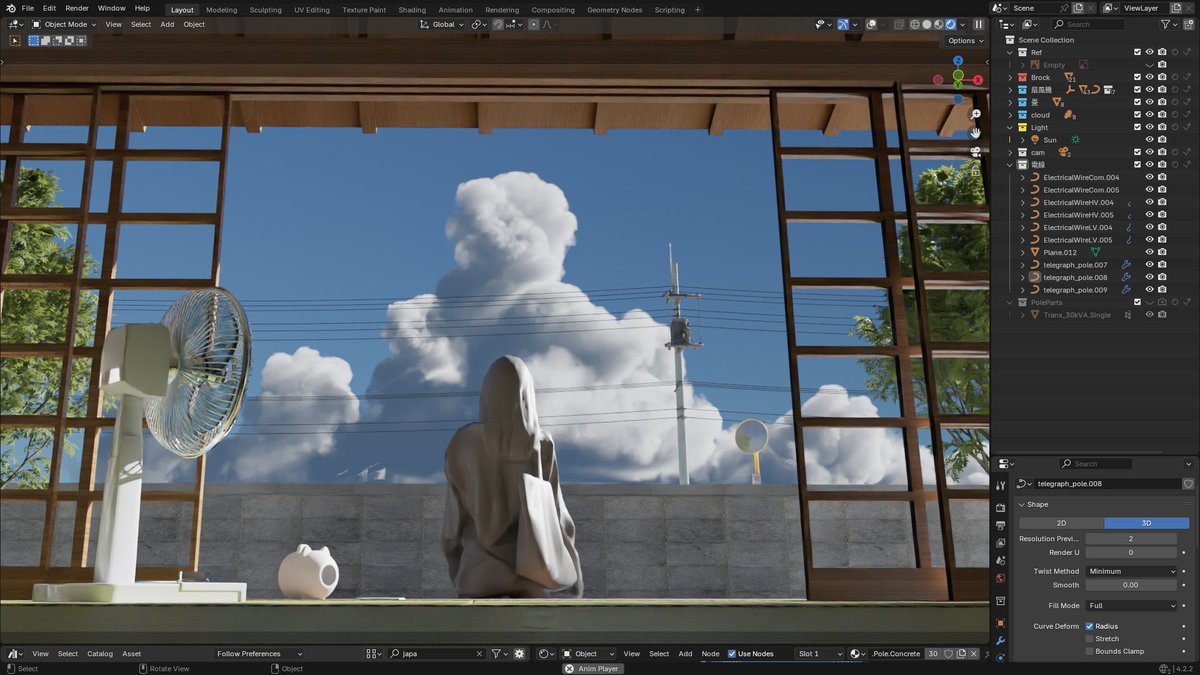The image size is (1200, 675).
Task: Open the Modifiers properties tab
Action: click(x=1000, y=640)
